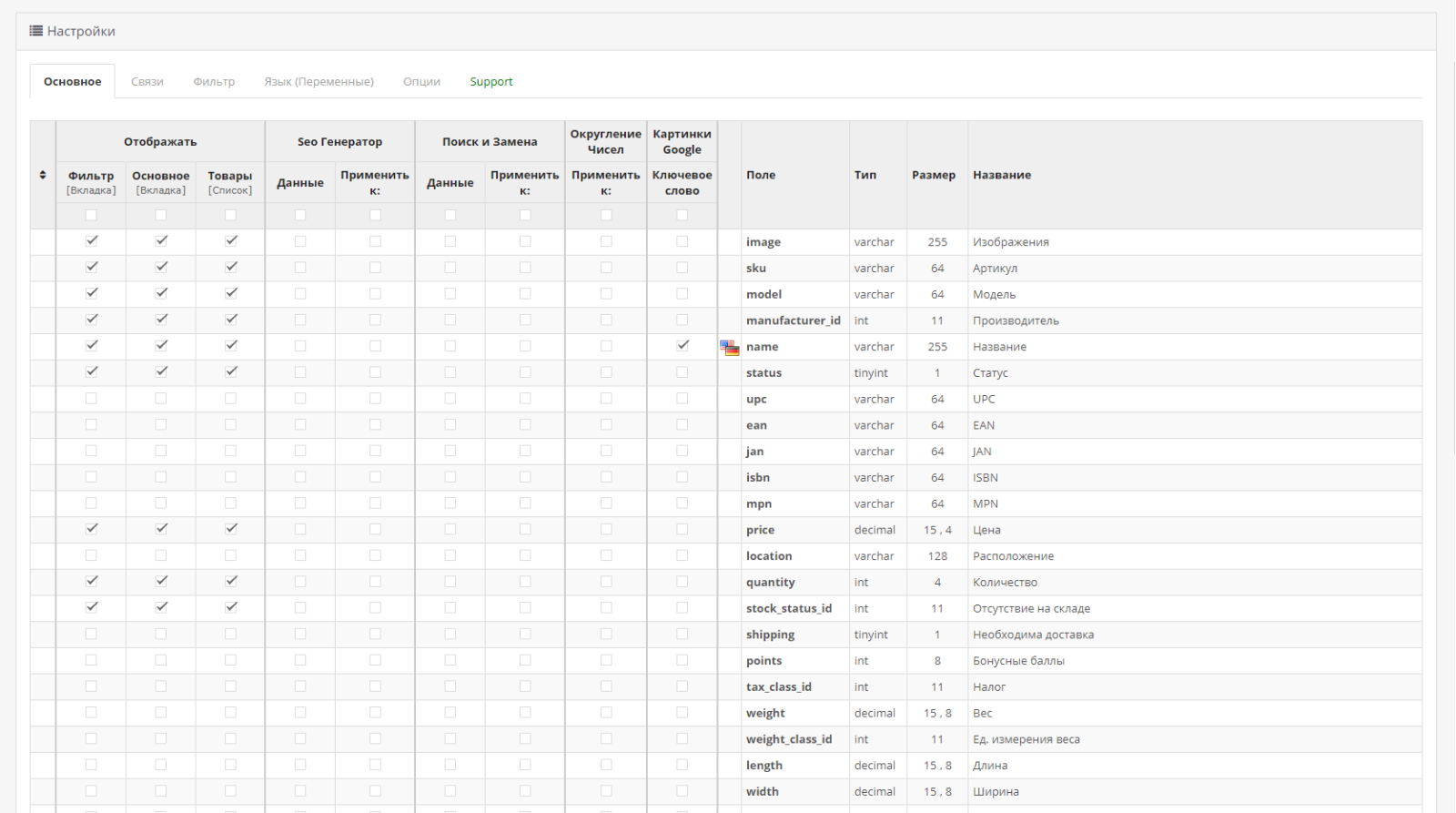Image resolution: width=1456 pixels, height=813 pixels.
Task: Click the Производитель name cell
Action: [1016, 320]
